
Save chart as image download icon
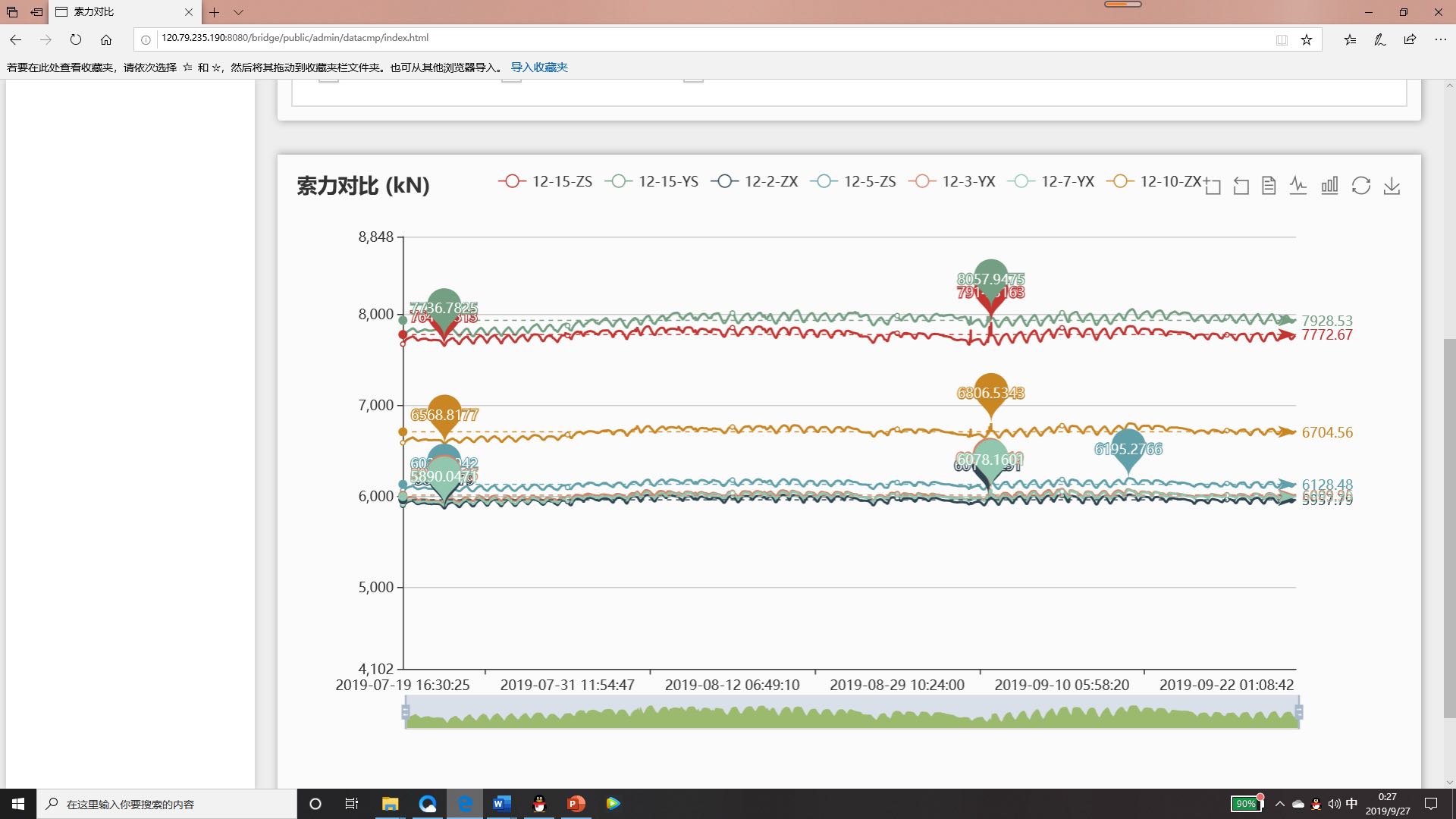click(1392, 186)
